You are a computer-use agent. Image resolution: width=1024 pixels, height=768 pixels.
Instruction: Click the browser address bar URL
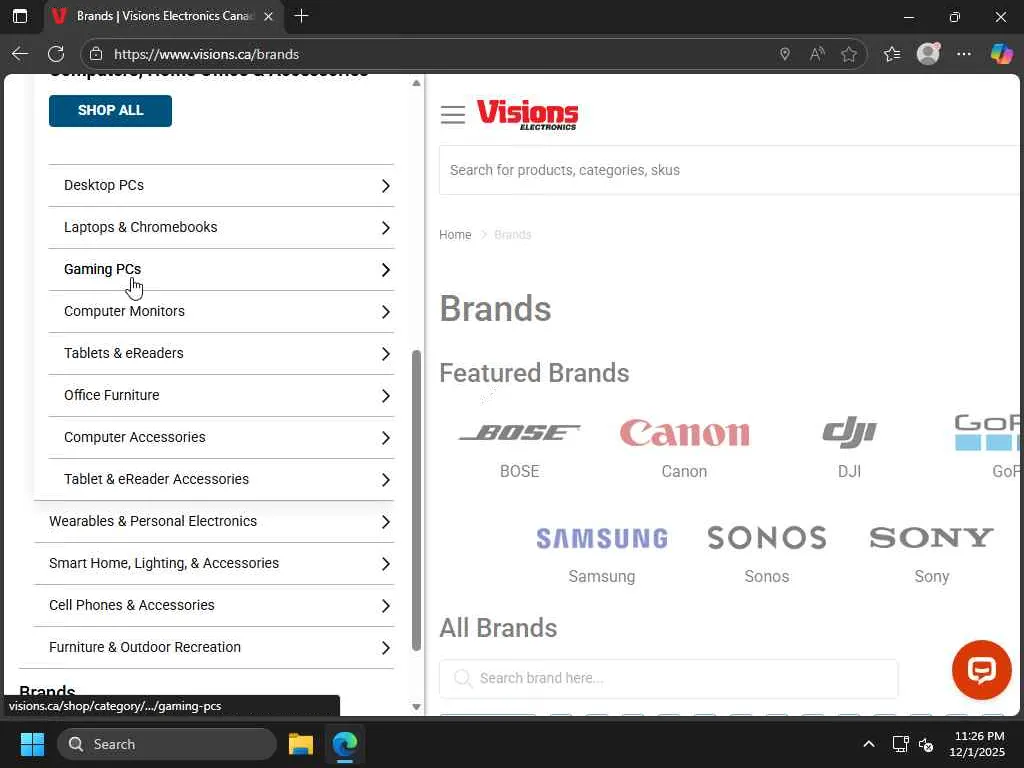206,54
